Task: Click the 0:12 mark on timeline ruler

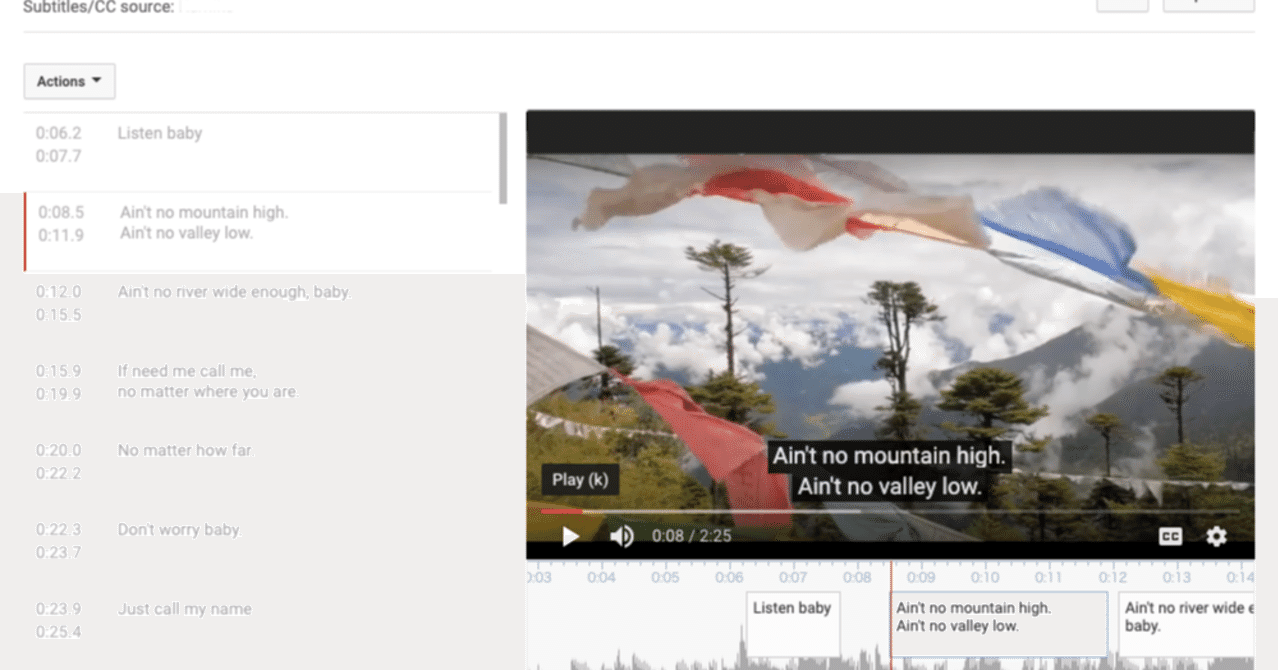Action: pyautogui.click(x=1113, y=577)
